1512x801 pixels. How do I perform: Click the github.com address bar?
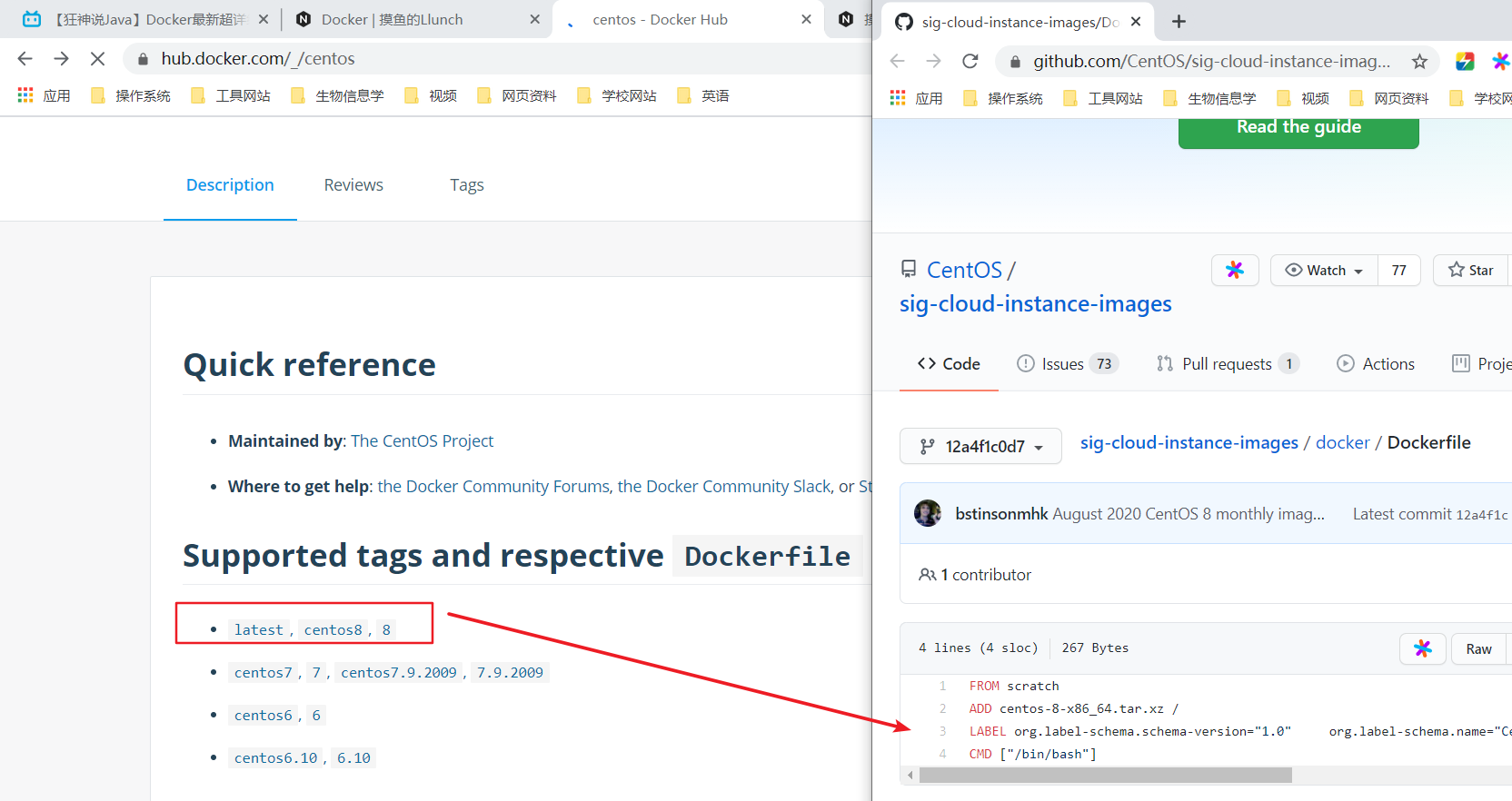click(x=1217, y=61)
